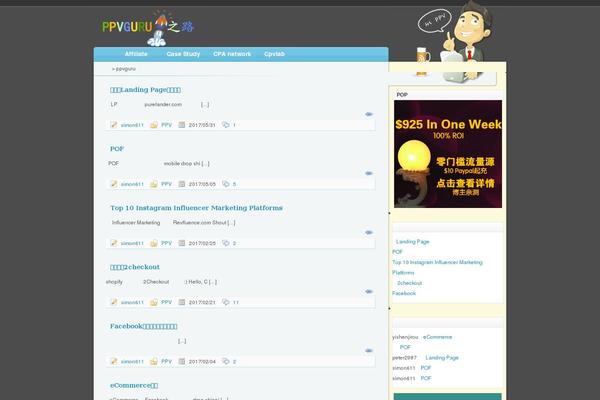Click author pencil icon in 2017/02/21 post row
Screen dimensions: 600x400
114,302
